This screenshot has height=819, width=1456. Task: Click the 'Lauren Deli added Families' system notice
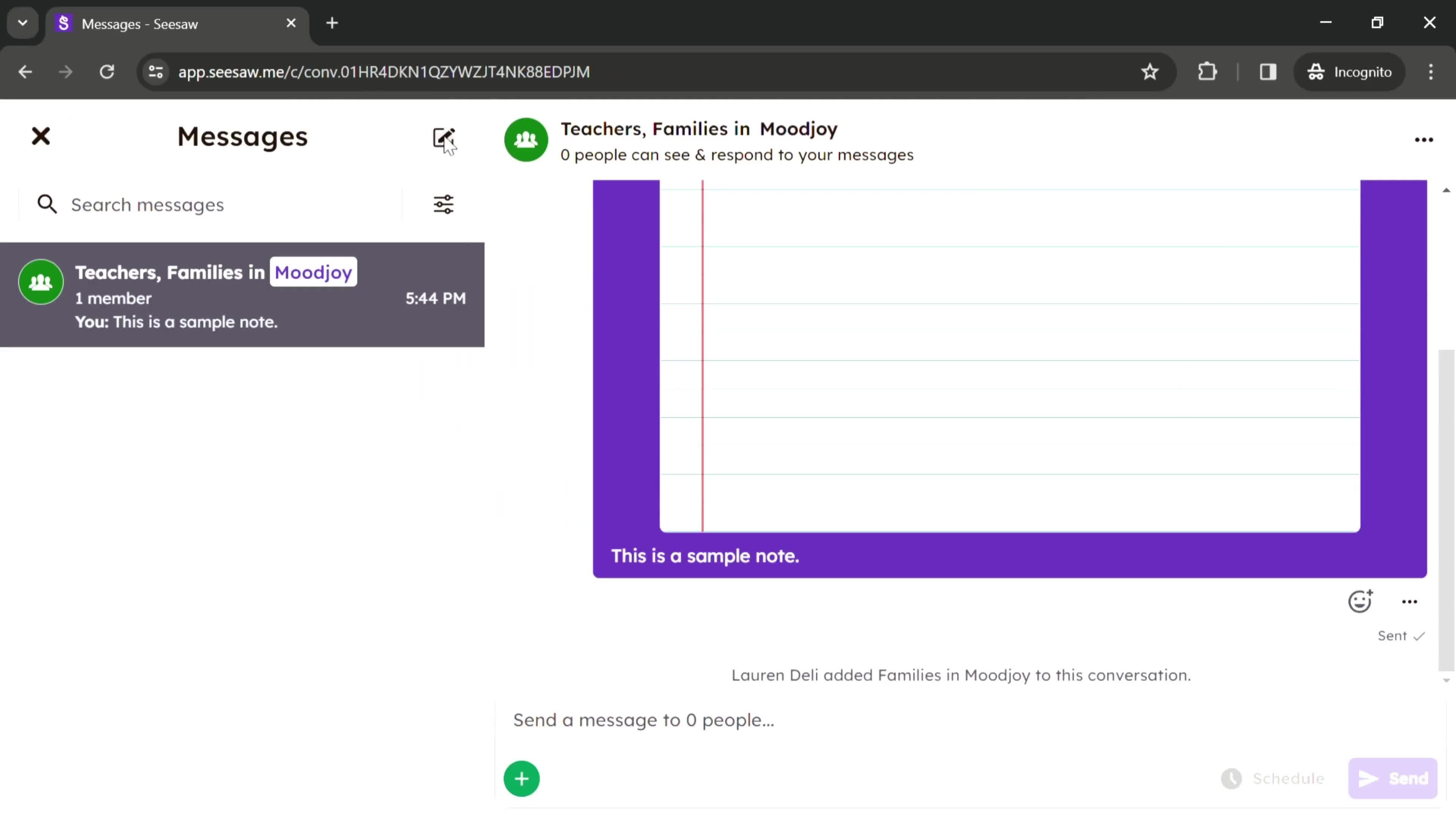pos(961,675)
